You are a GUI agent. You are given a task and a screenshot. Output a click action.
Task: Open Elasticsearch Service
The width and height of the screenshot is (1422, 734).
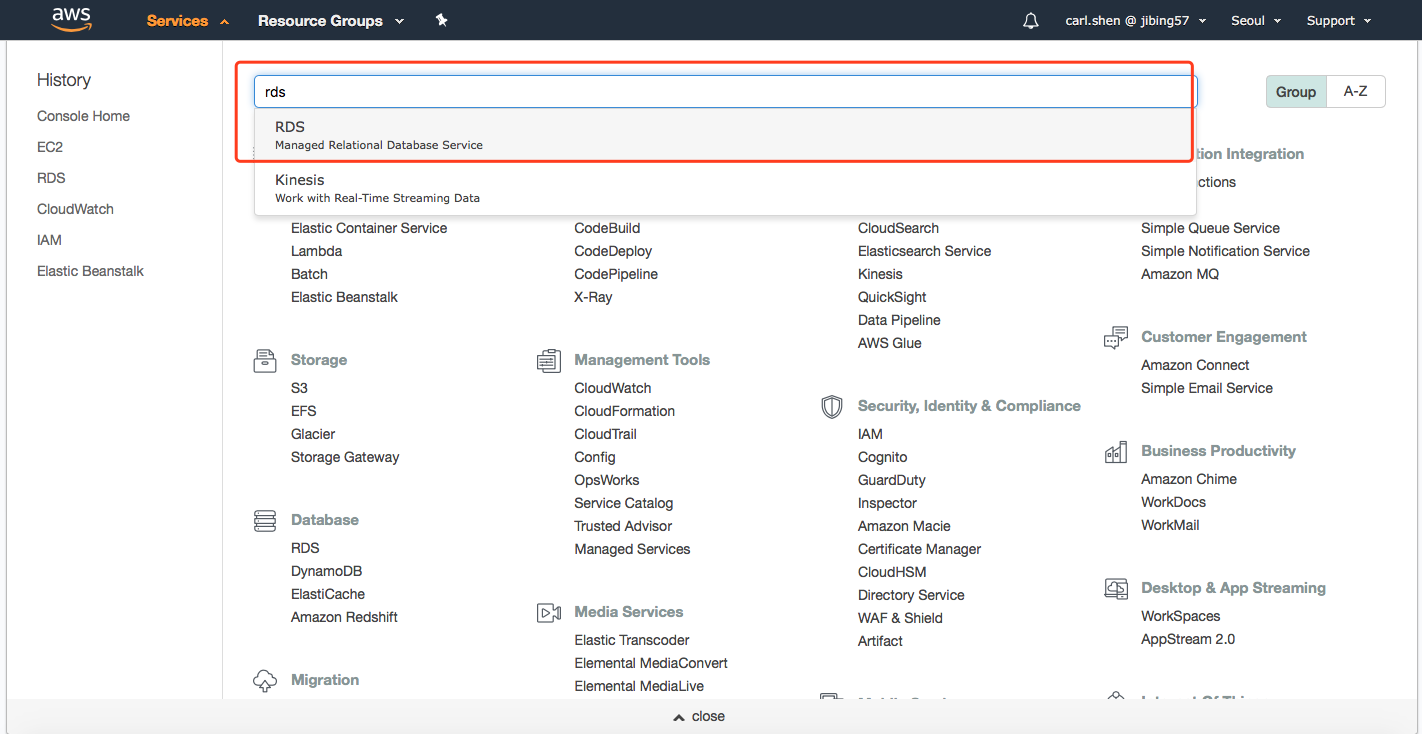point(925,251)
